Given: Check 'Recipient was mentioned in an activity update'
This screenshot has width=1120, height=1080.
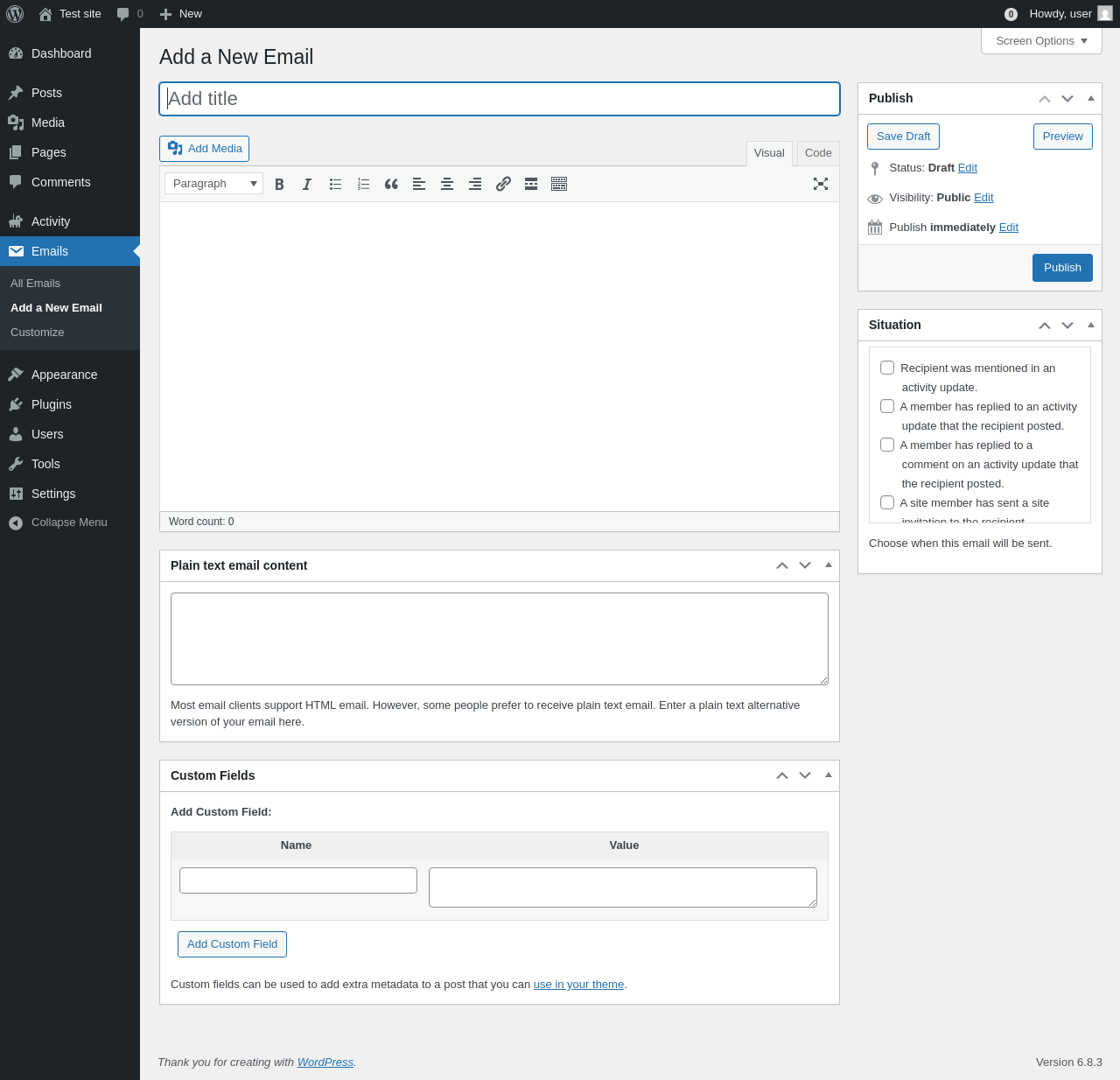Looking at the screenshot, I should click(887, 368).
